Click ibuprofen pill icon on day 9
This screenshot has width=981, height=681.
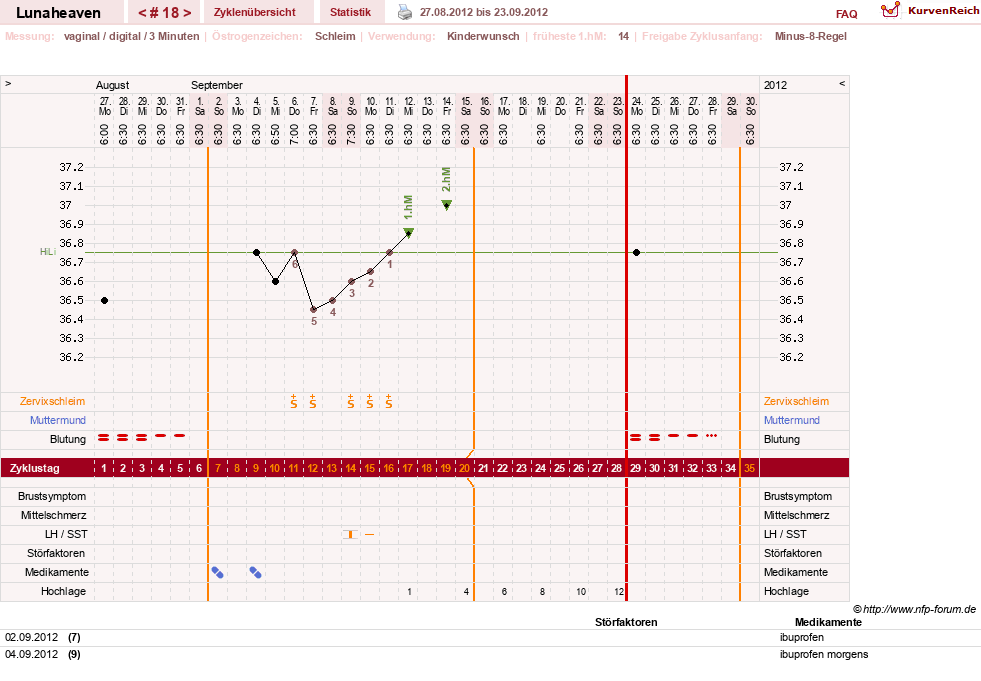click(x=255, y=572)
